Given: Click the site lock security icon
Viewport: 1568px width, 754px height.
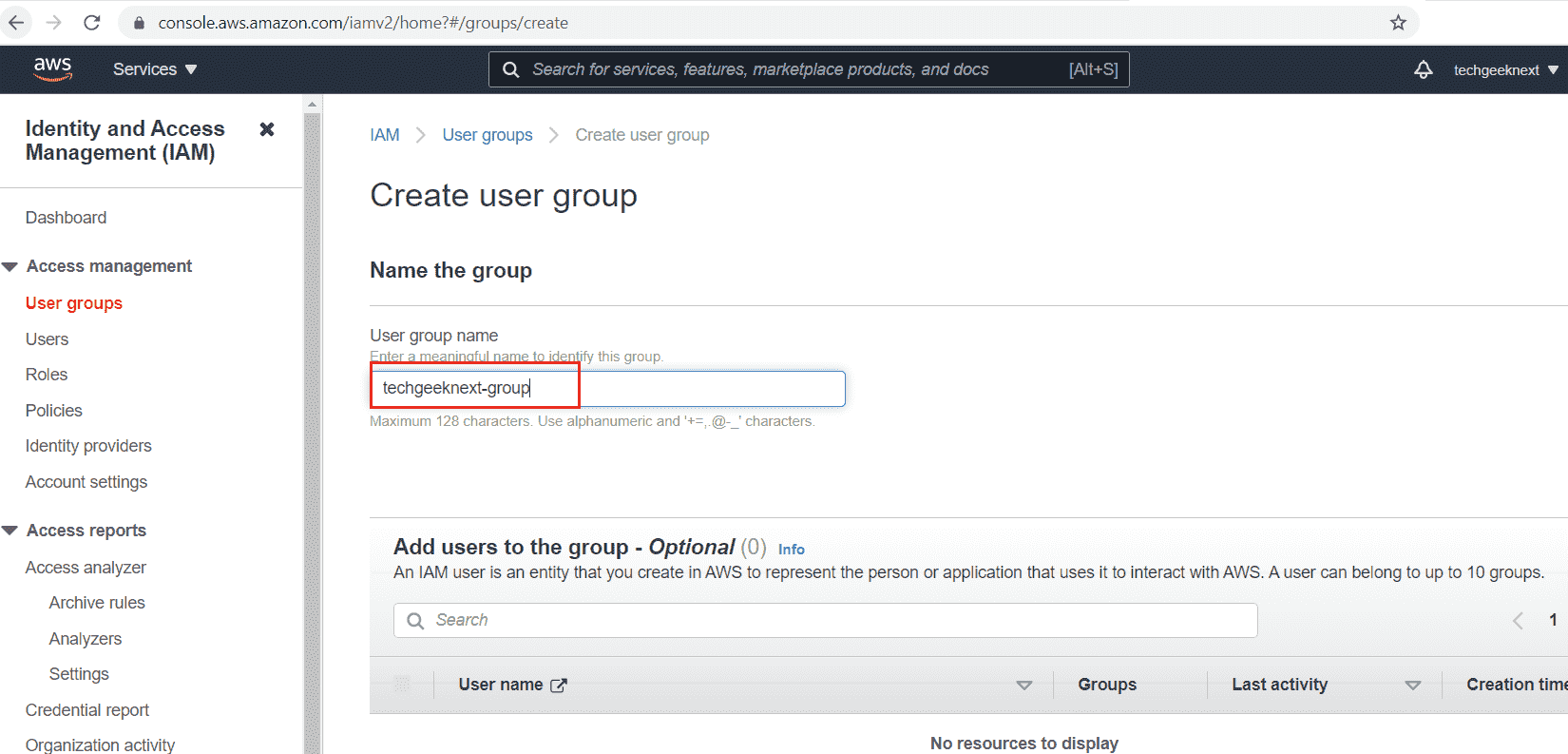Looking at the screenshot, I should (139, 23).
